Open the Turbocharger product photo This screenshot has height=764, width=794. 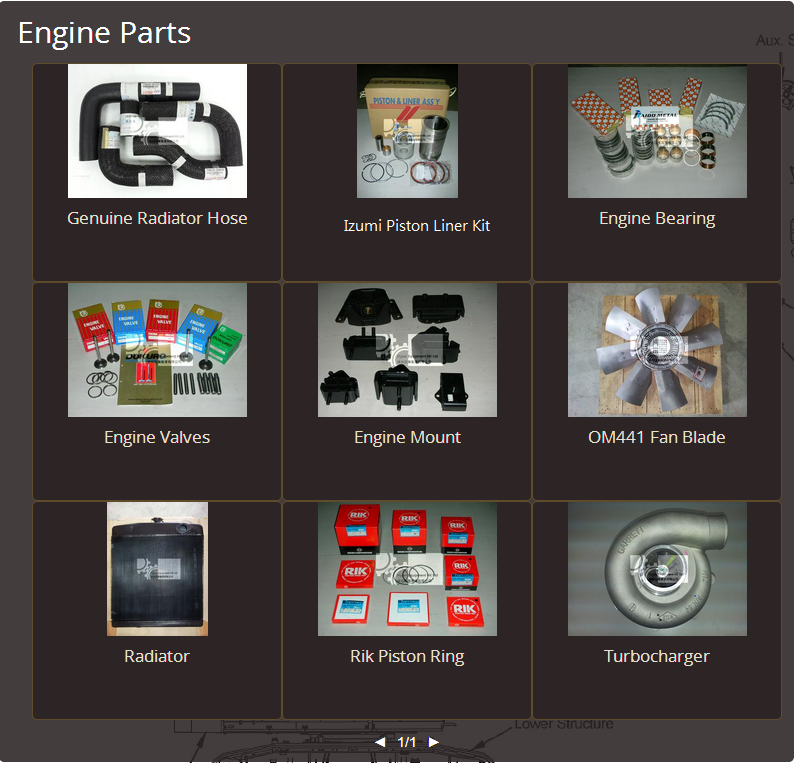(x=657, y=569)
